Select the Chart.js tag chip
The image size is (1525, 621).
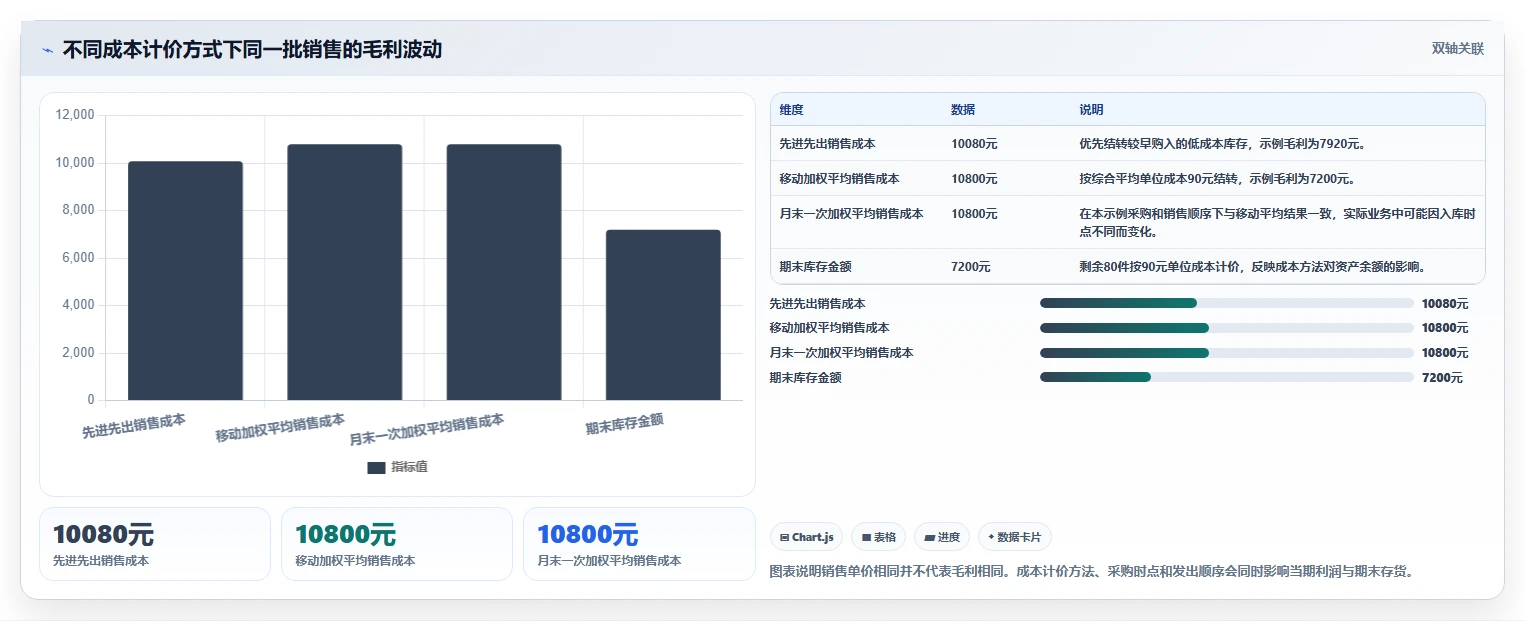[x=807, y=537]
